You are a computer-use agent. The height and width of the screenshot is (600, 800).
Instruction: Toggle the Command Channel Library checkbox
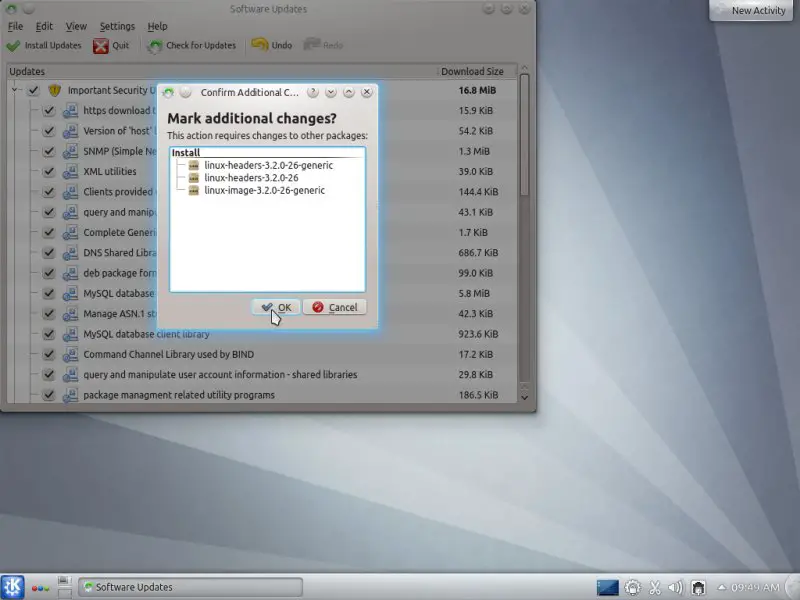(48, 355)
